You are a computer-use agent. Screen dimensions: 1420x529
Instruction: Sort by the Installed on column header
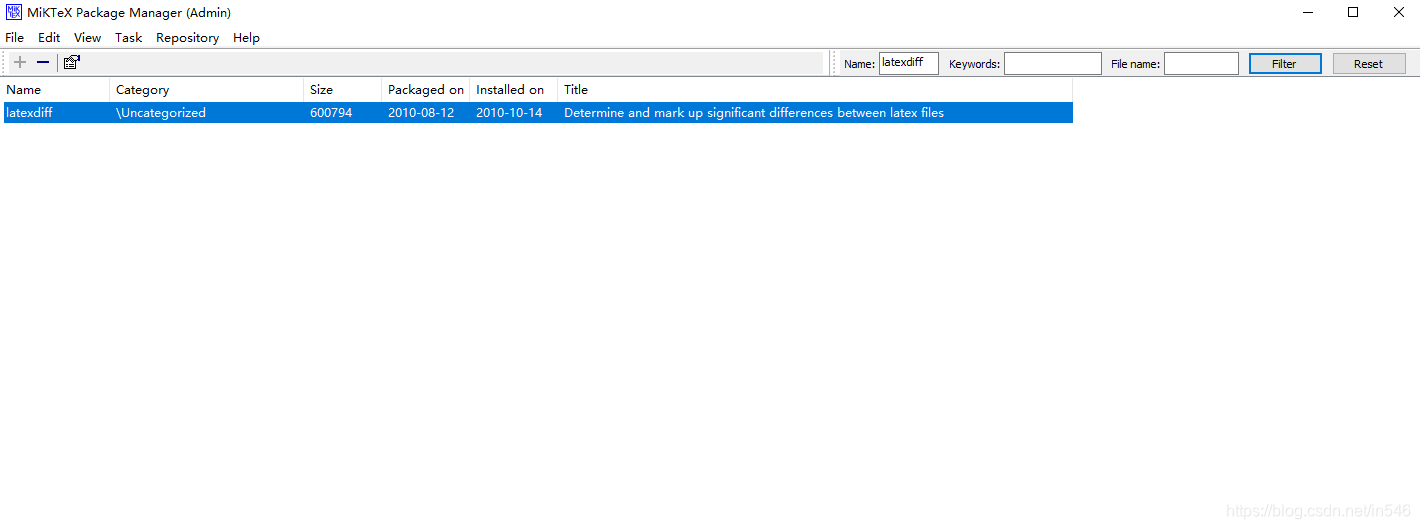coord(513,90)
